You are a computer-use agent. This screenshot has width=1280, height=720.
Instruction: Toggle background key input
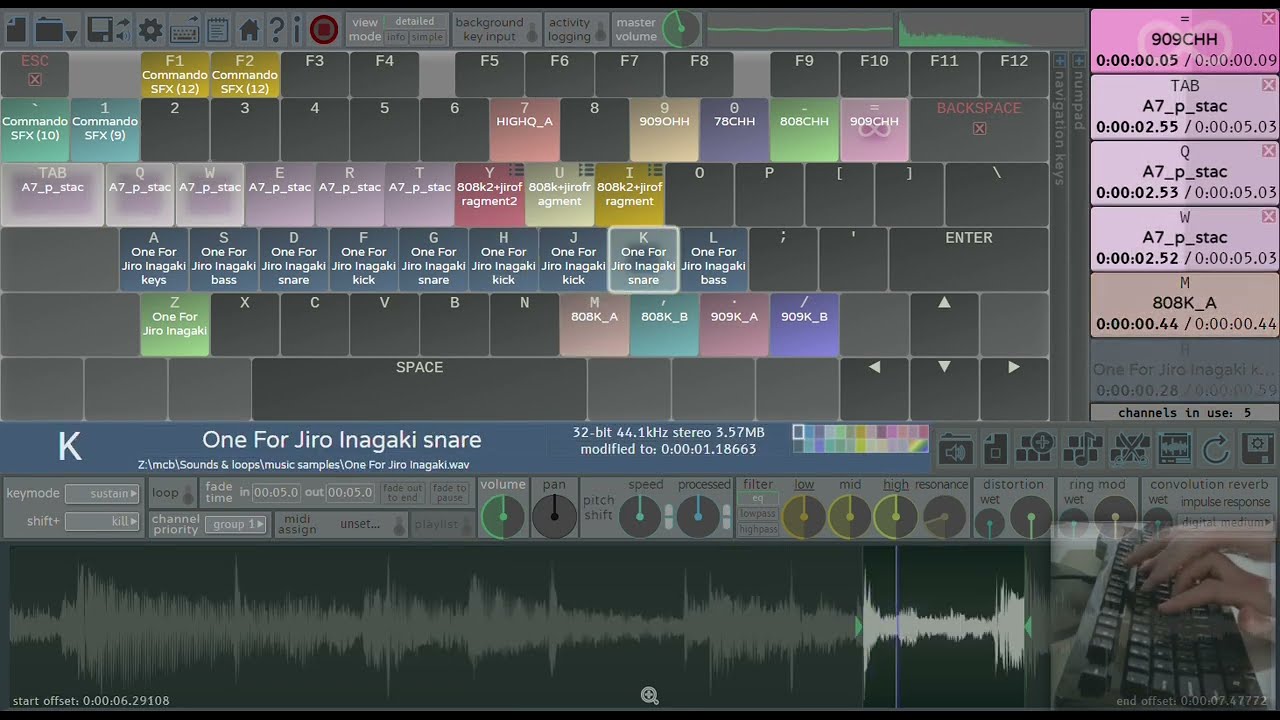tap(532, 34)
